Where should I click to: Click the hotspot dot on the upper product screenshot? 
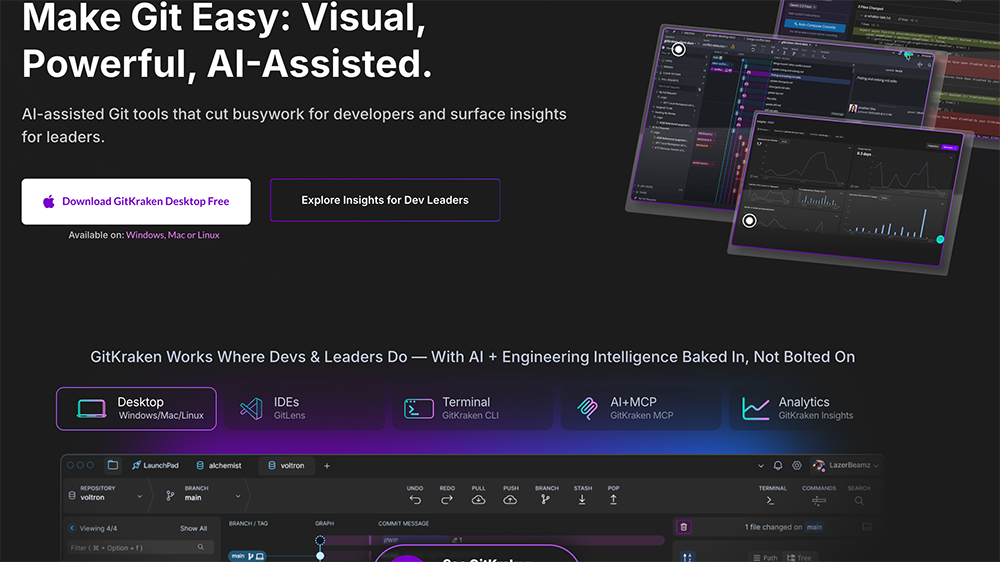pos(679,49)
